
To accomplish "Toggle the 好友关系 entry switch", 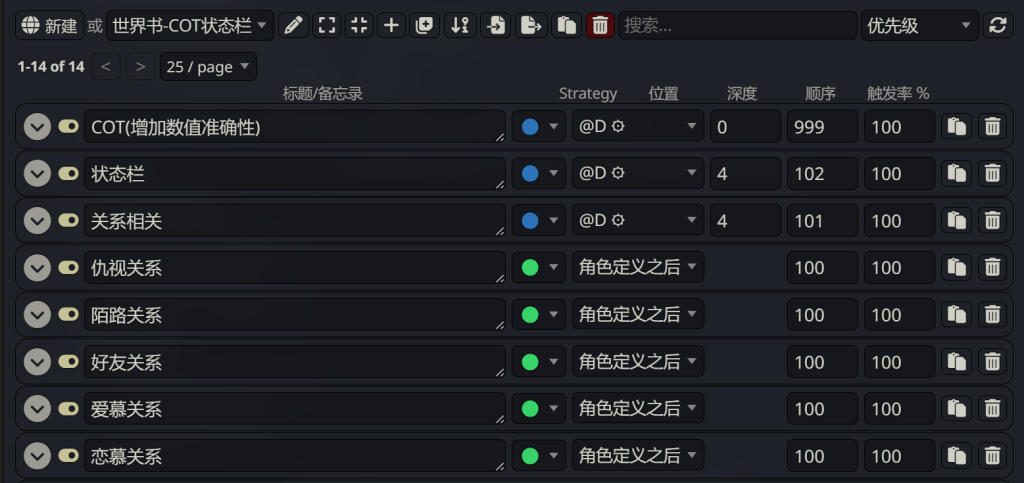I will (x=68, y=361).
